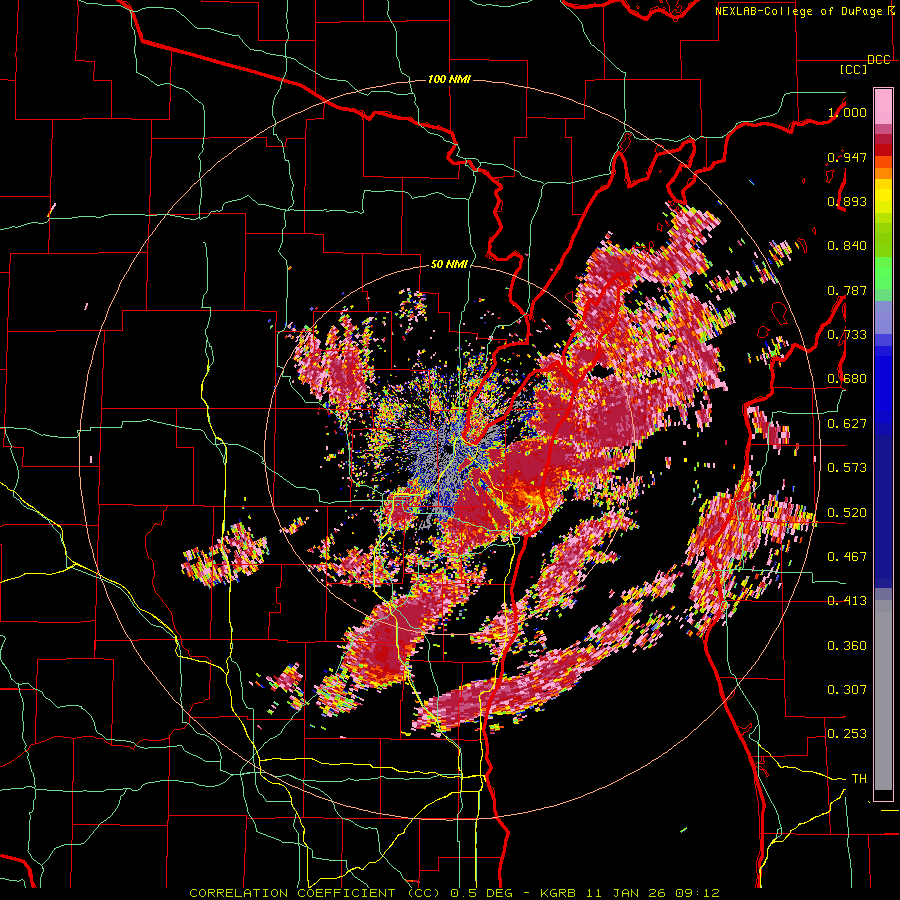Screen dimensions: 900x900
Task: Click the DCC label above the legend
Action: (x=878, y=59)
